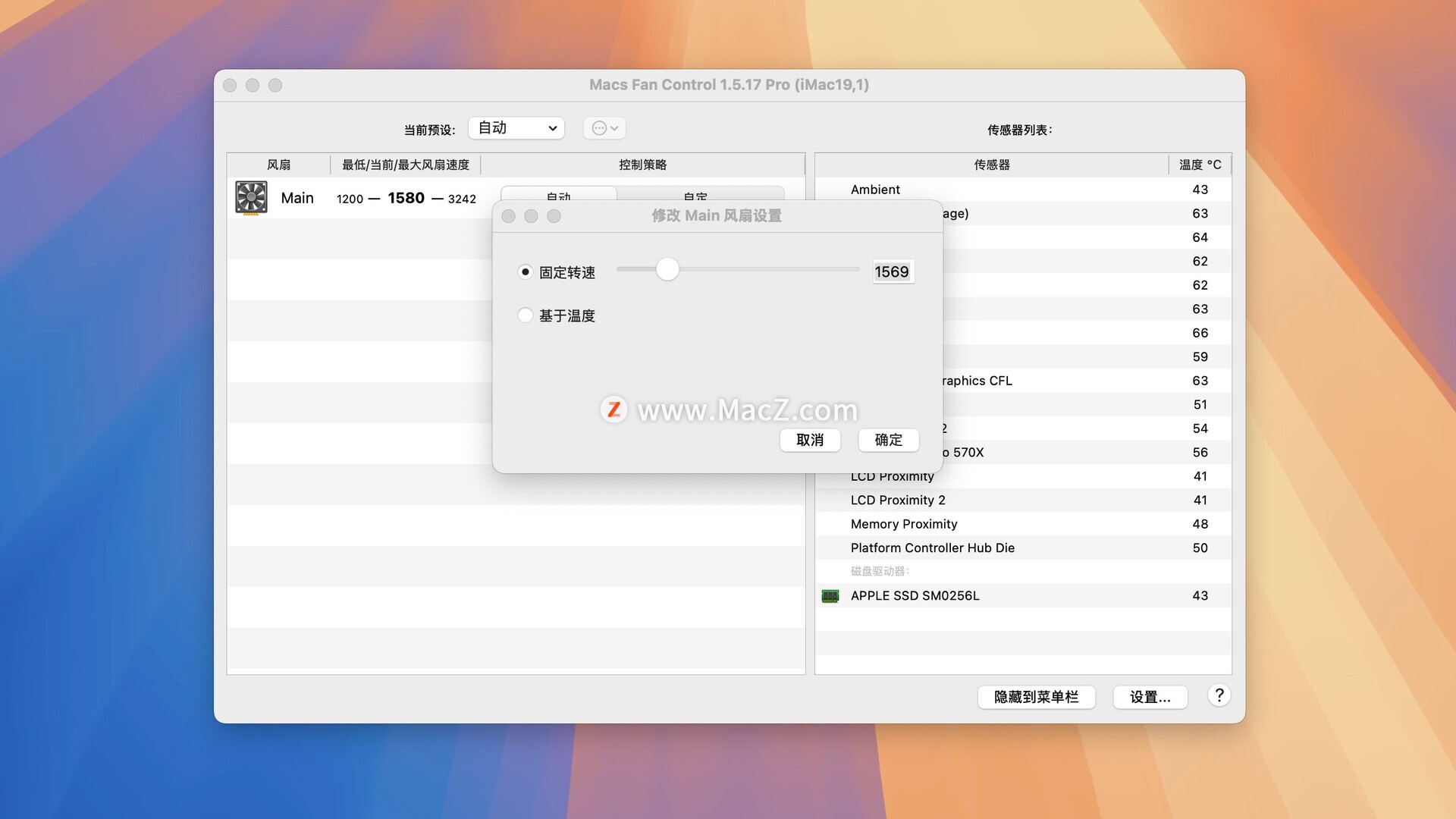Select Platform Controller Hub Die row

coord(1023,548)
